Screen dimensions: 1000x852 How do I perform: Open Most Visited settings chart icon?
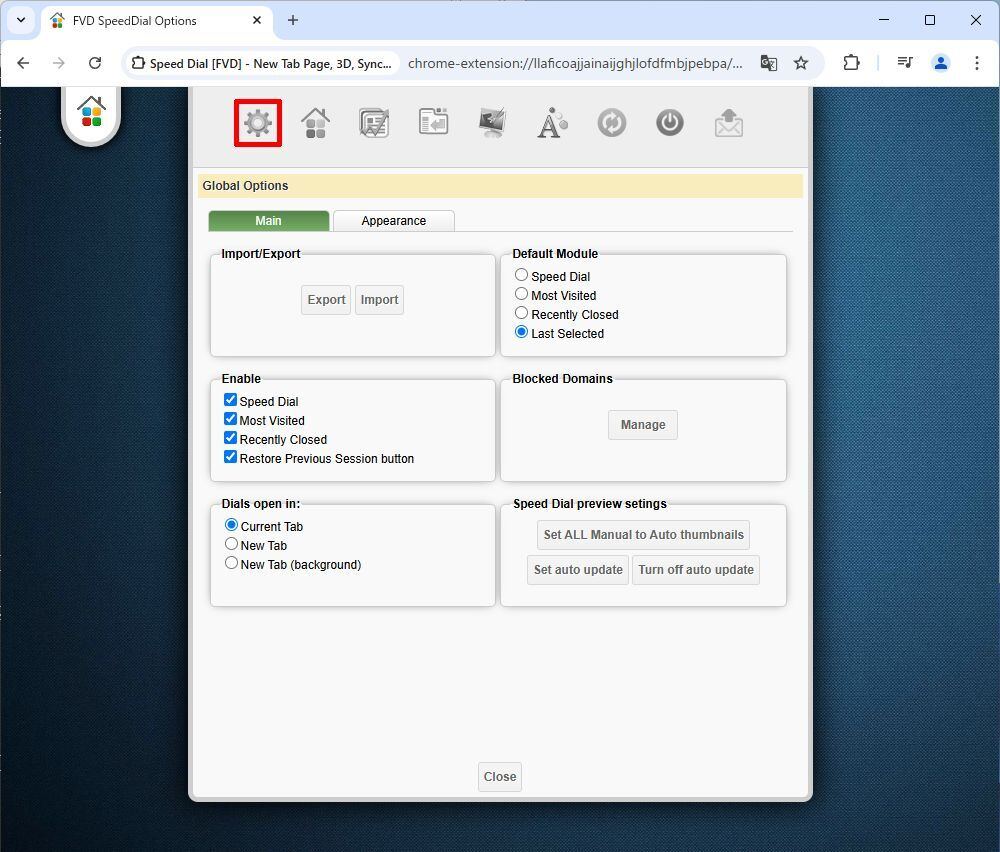(x=374, y=123)
